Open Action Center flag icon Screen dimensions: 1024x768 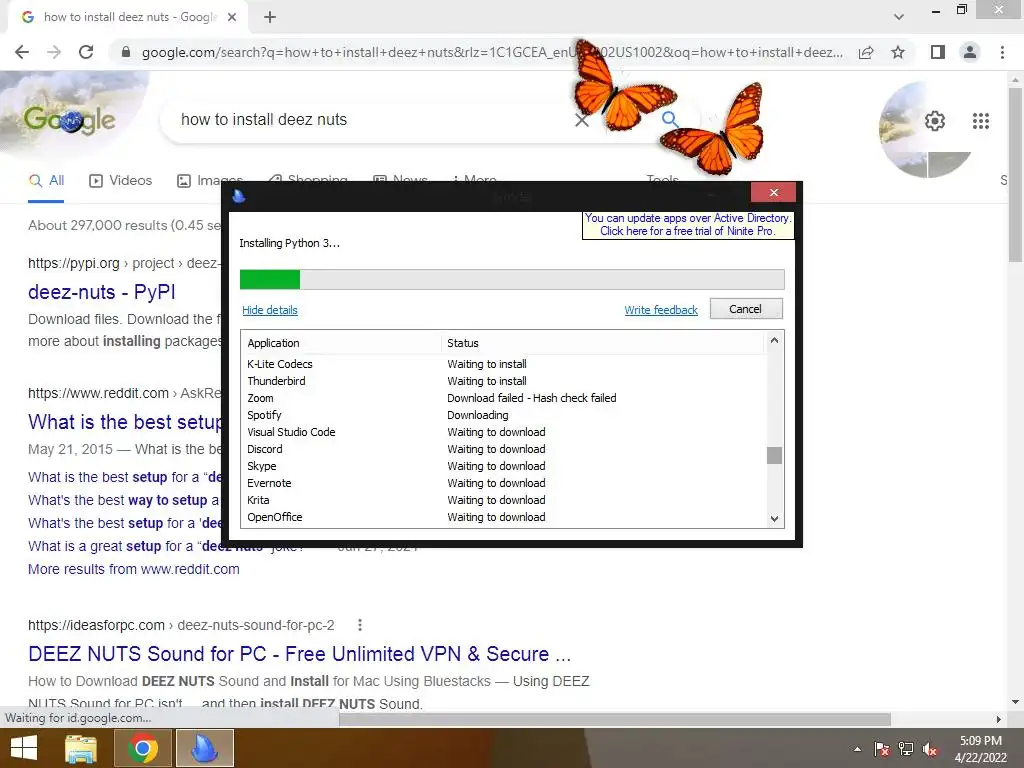point(882,749)
